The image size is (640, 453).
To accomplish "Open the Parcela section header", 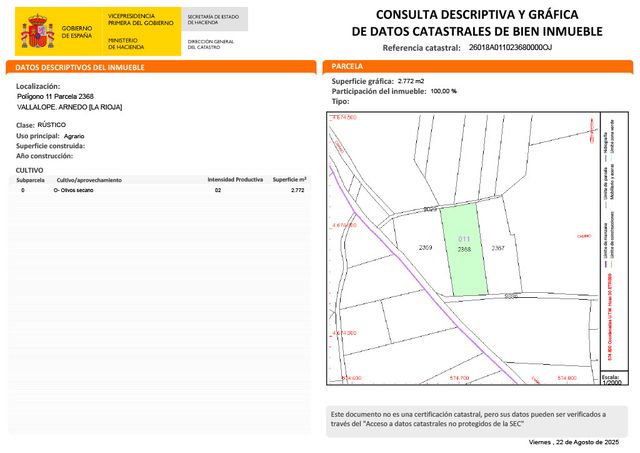I will [x=348, y=66].
